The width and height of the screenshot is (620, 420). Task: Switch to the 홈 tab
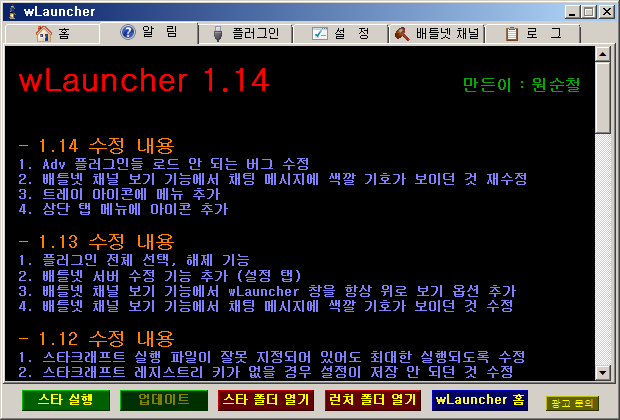coord(52,34)
